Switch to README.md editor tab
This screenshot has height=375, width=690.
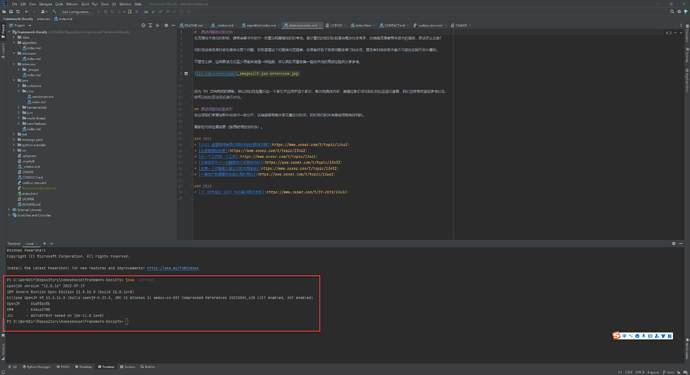[x=193, y=26]
